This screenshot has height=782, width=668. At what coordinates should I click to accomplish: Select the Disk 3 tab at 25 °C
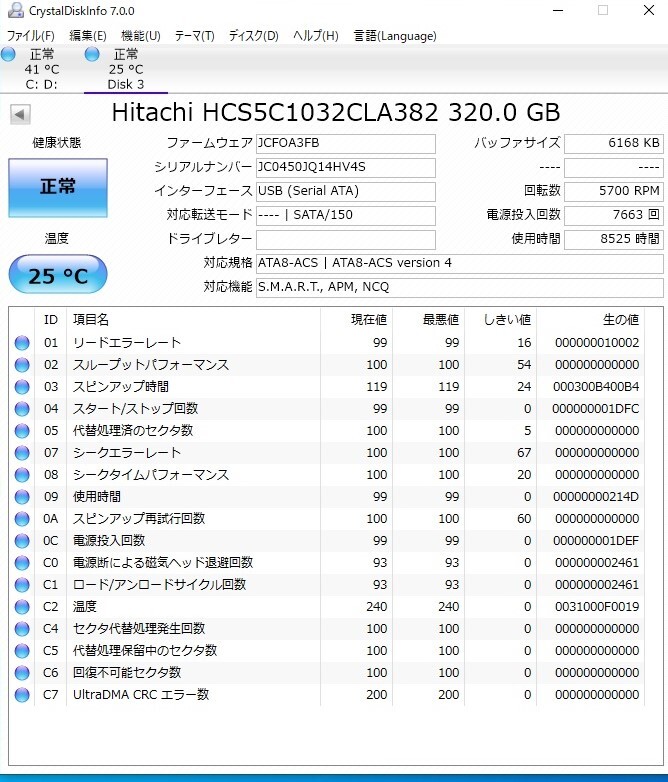[x=126, y=69]
